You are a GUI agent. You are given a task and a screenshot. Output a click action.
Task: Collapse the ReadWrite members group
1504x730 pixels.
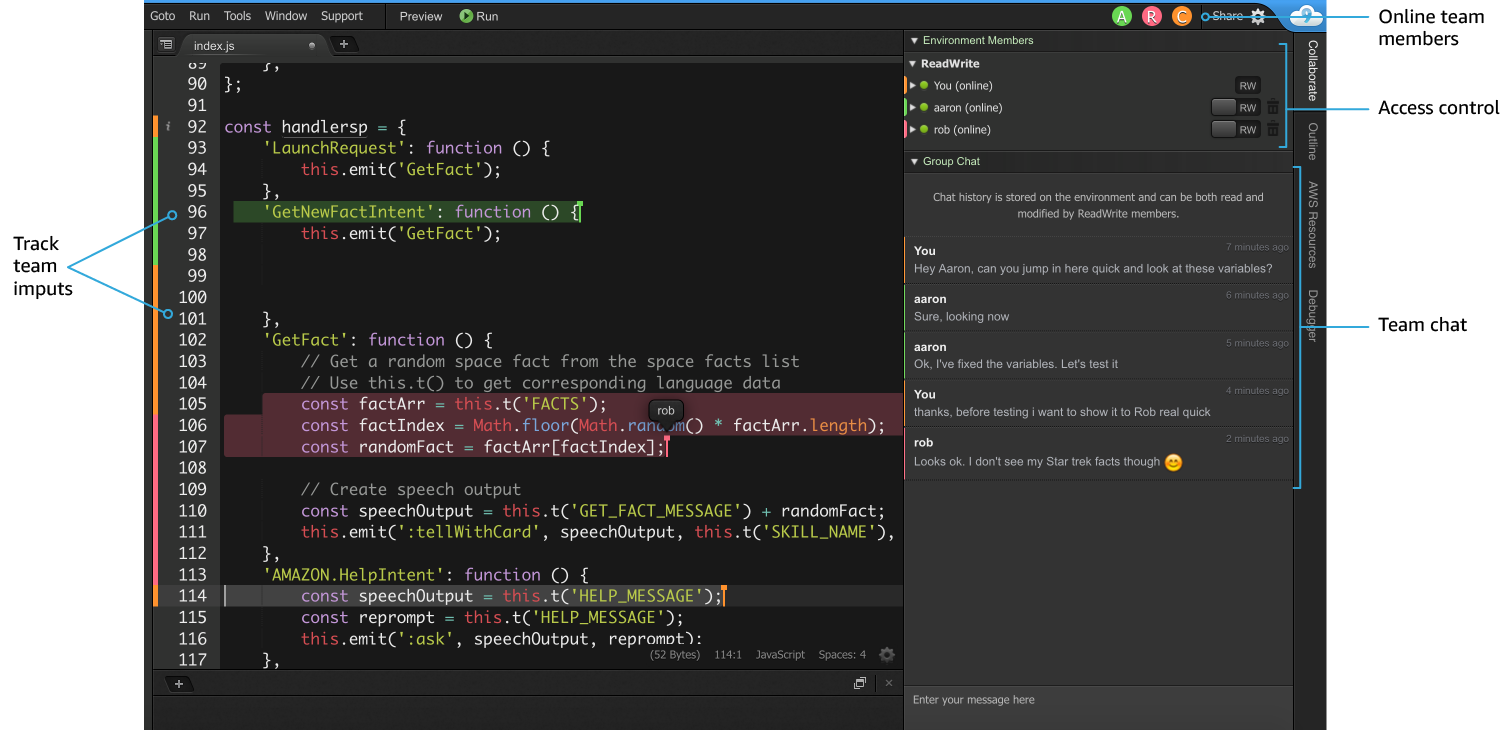tap(912, 64)
